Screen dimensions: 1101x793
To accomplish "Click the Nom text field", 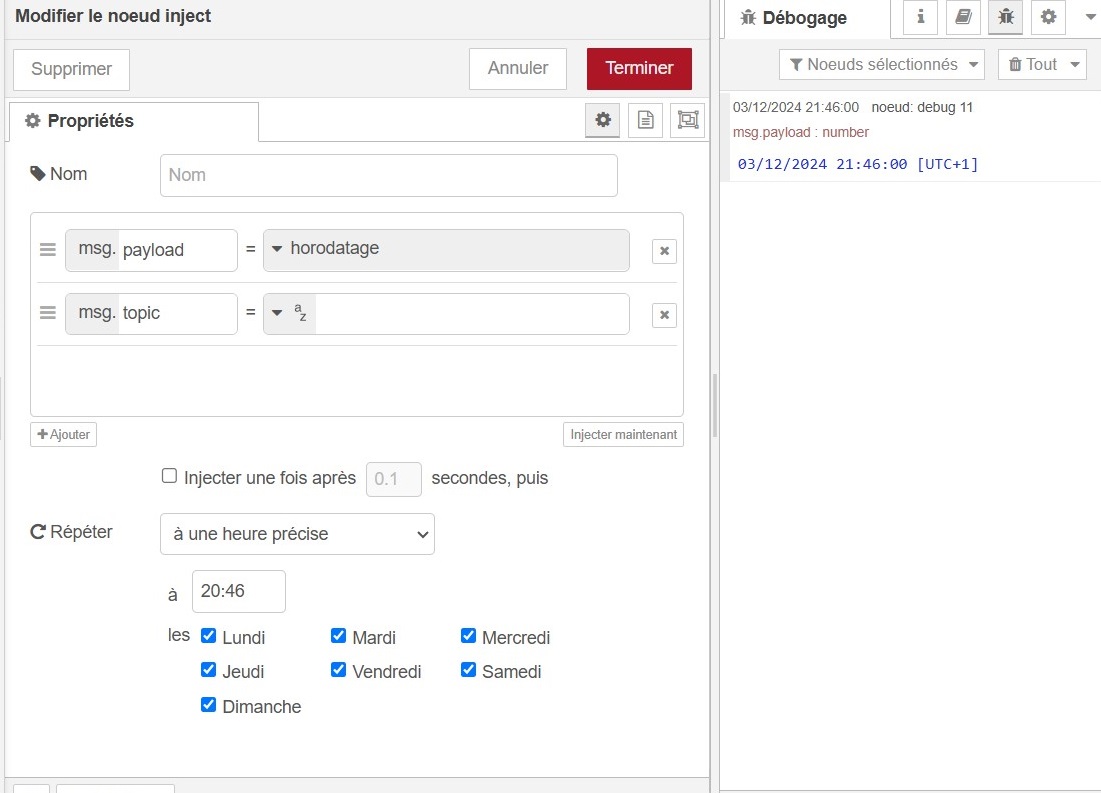I will click(388, 175).
